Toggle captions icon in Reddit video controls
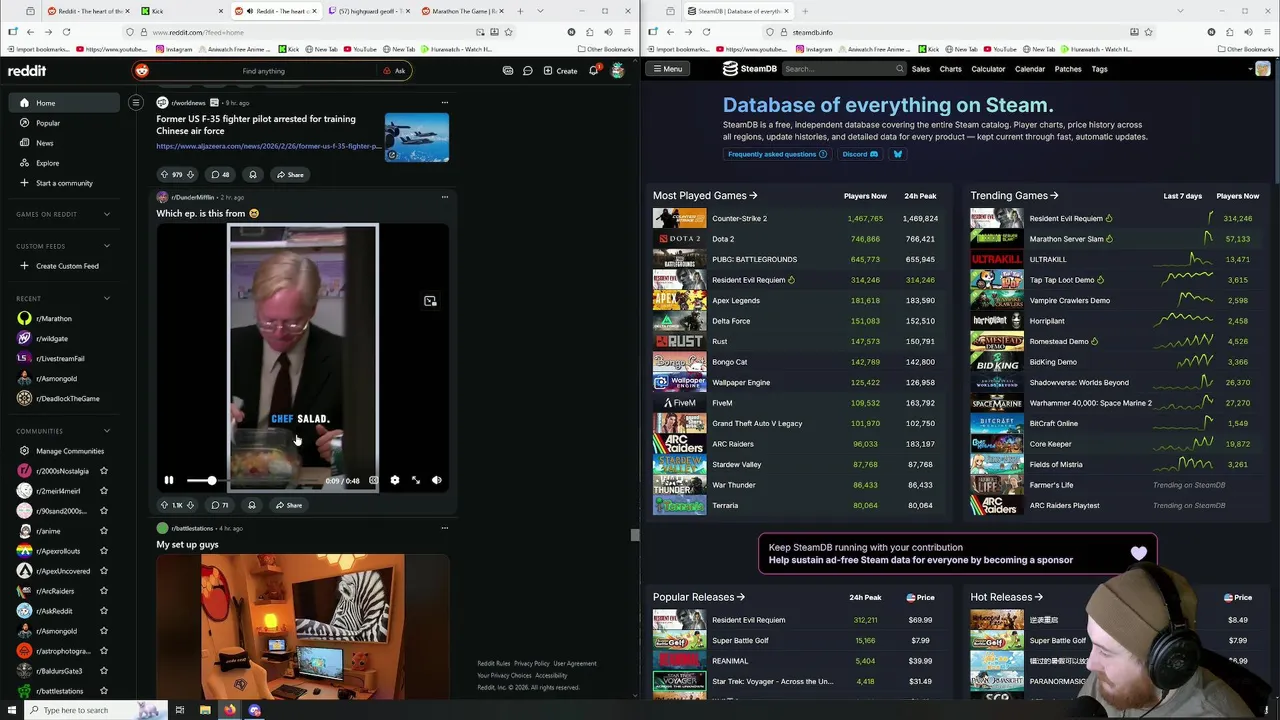 tap(373, 481)
